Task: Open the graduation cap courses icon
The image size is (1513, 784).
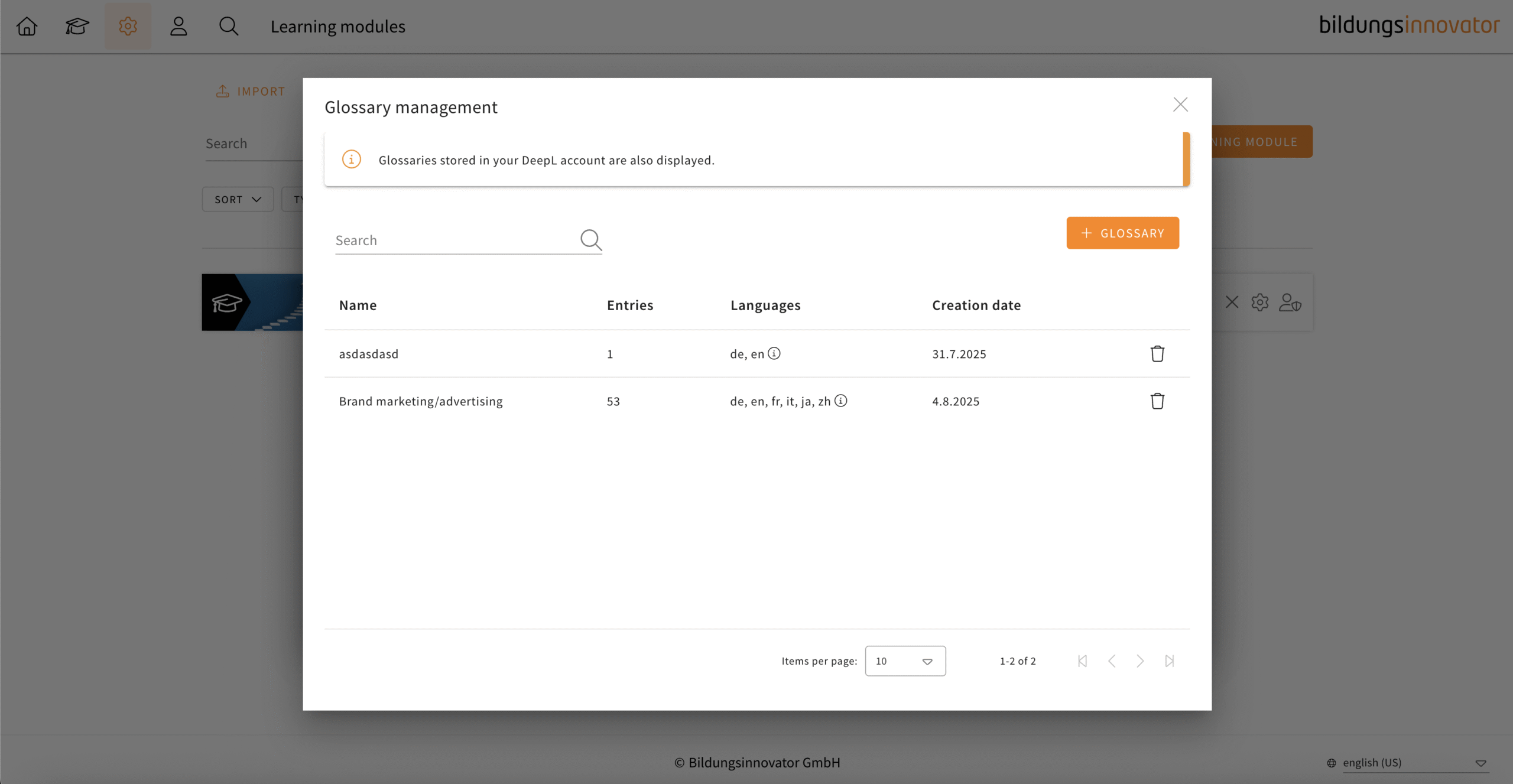Action: tap(77, 26)
